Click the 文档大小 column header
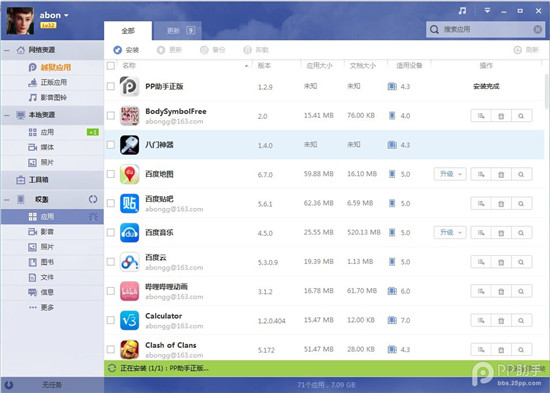 pos(363,66)
